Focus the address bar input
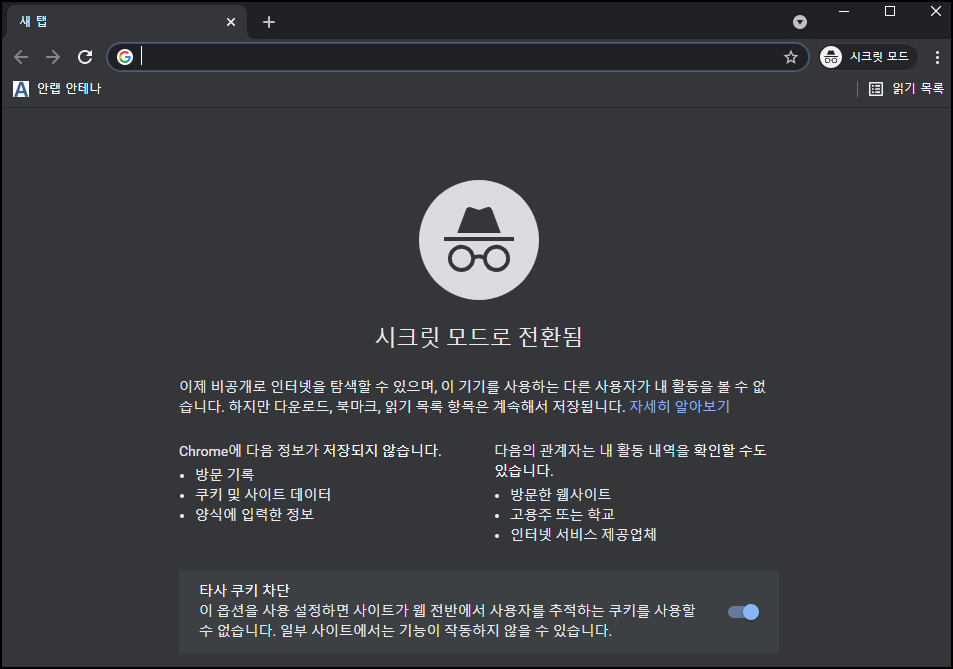Image resolution: width=953 pixels, height=669 pixels. pyautogui.click(x=459, y=57)
